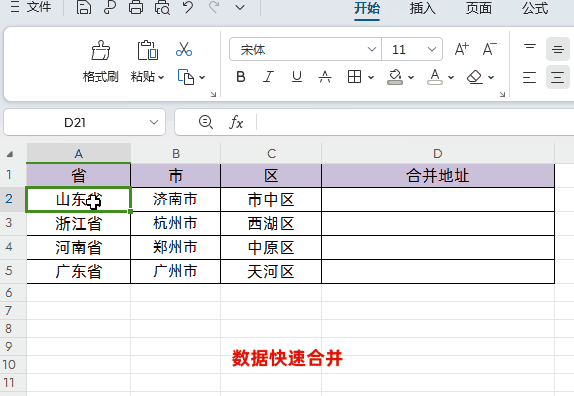
Task: Click the Print icon
Action: [x=136, y=7]
